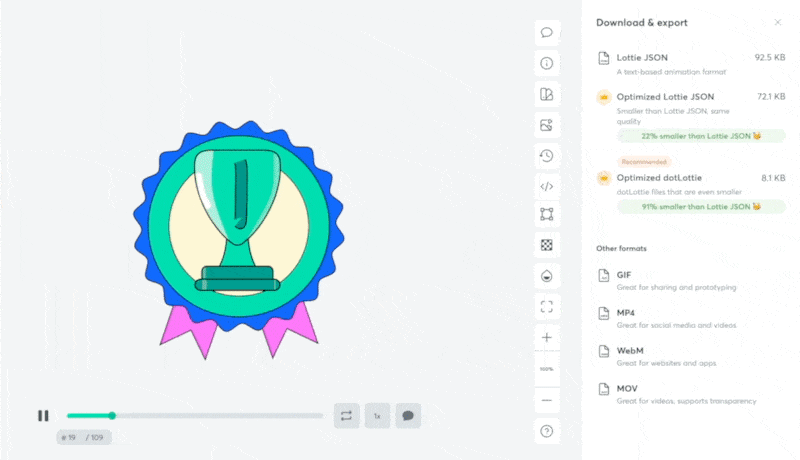Click the info icon in the sidebar

(x=547, y=63)
